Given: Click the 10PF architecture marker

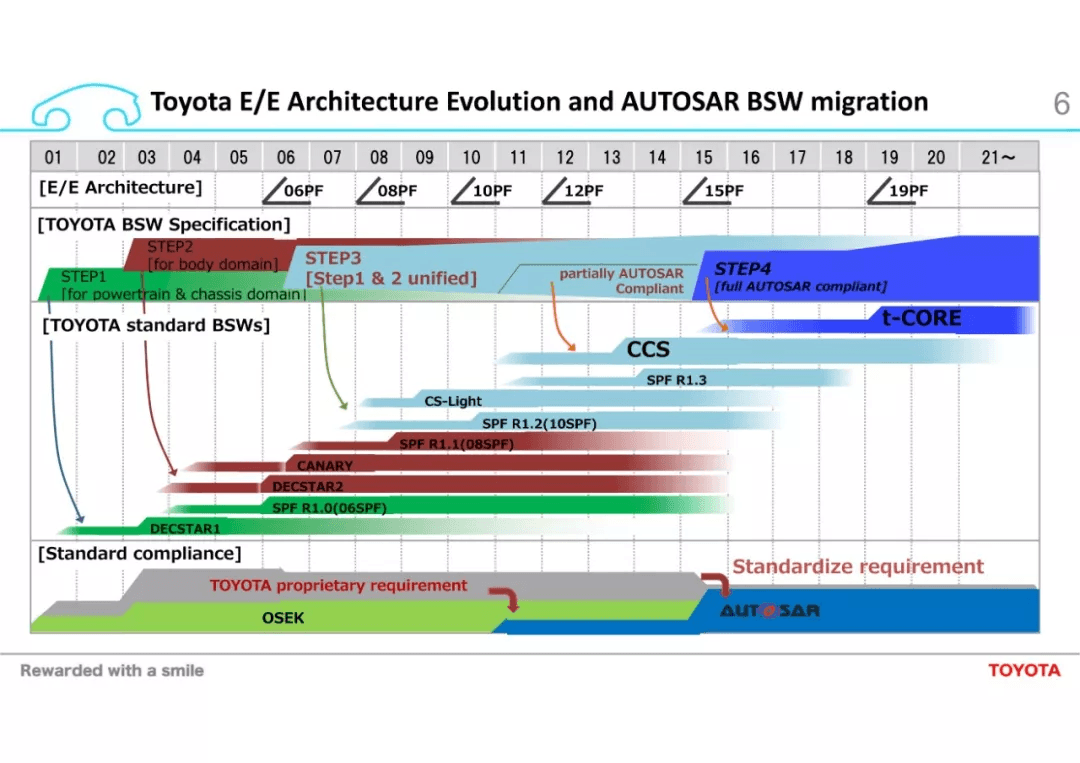Looking at the screenshot, I should (481, 190).
